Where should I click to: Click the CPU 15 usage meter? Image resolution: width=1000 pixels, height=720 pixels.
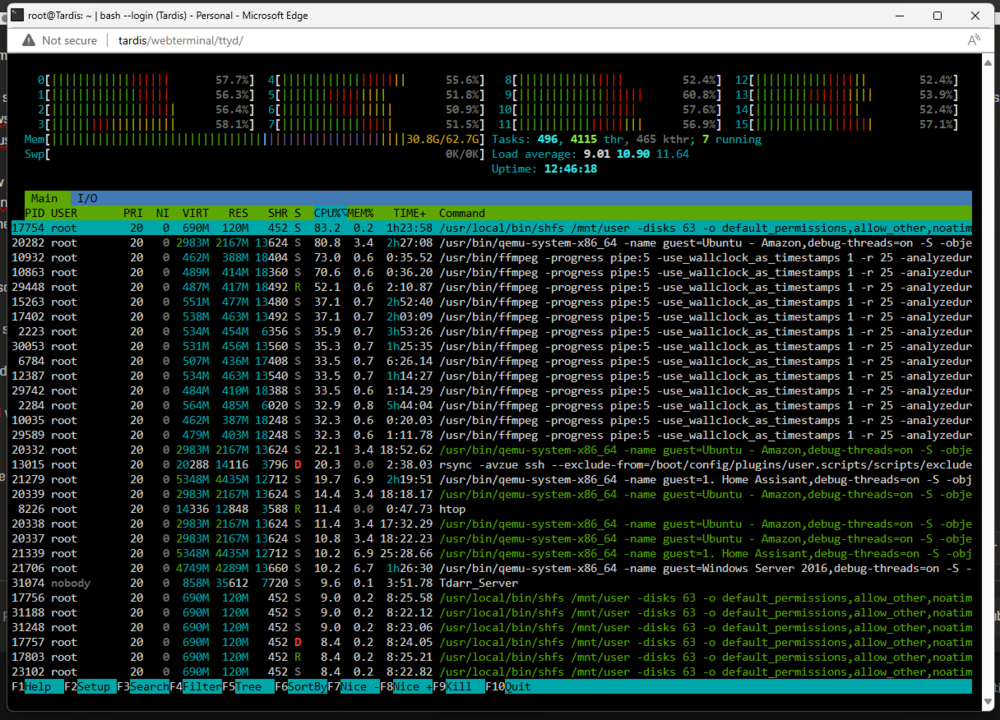[846, 124]
